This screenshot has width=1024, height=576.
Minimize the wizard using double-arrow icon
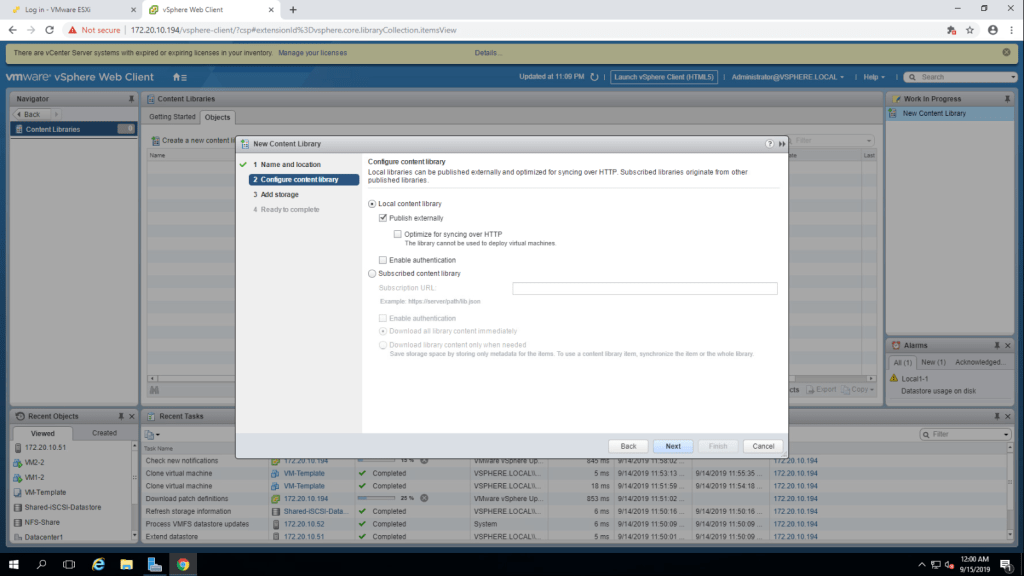(781, 144)
